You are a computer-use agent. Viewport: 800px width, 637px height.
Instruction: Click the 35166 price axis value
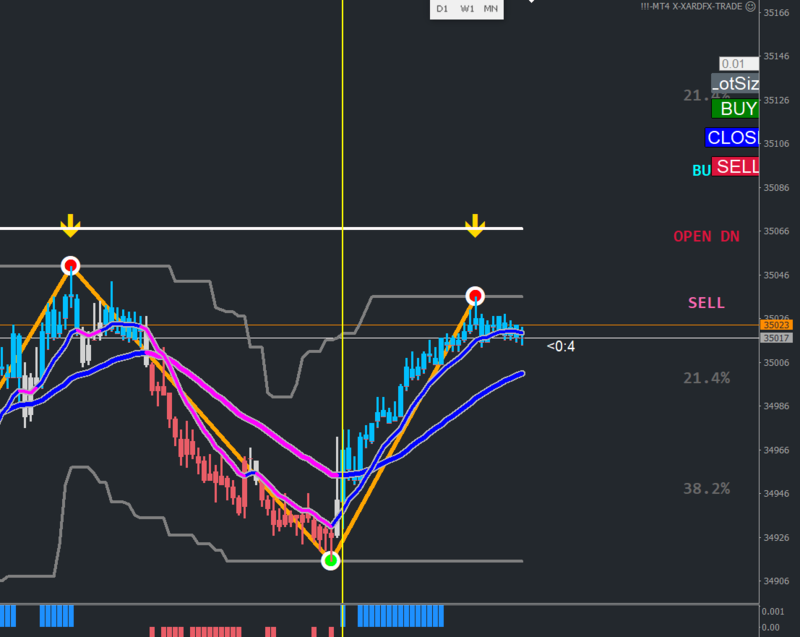[x=776, y=13]
